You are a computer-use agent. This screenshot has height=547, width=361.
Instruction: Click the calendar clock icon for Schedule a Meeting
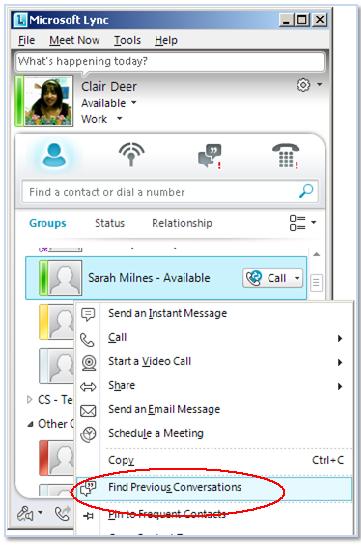88,435
